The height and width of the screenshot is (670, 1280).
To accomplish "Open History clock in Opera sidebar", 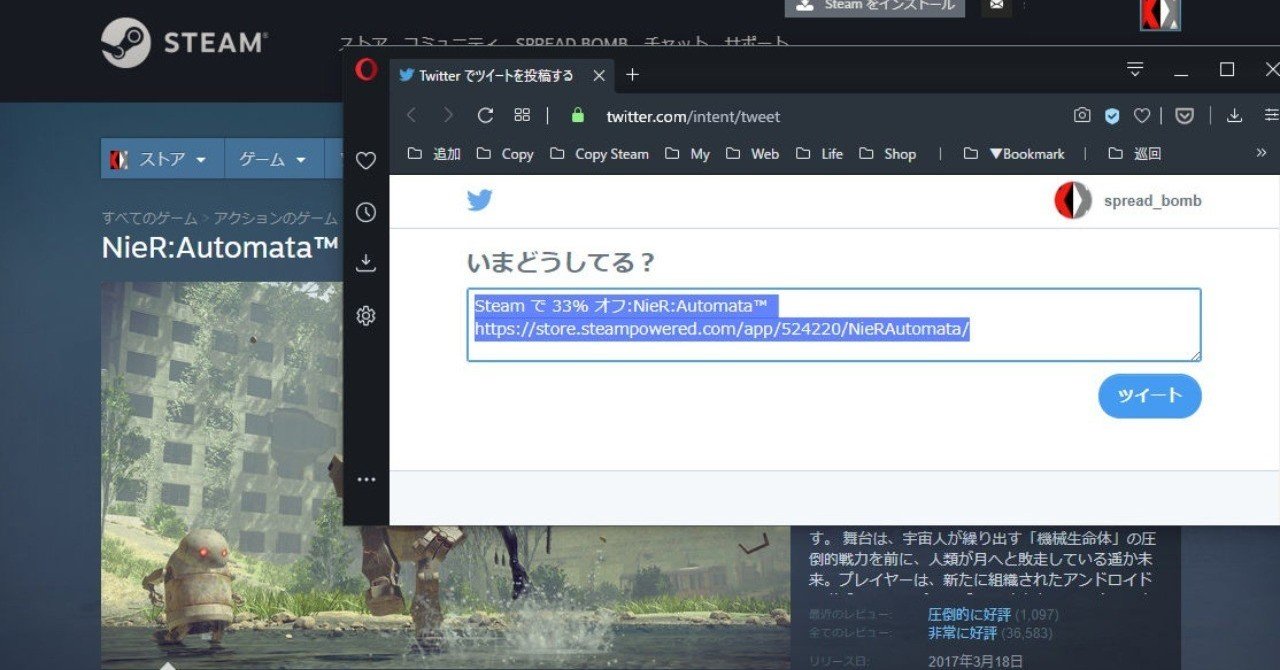I will pos(366,212).
